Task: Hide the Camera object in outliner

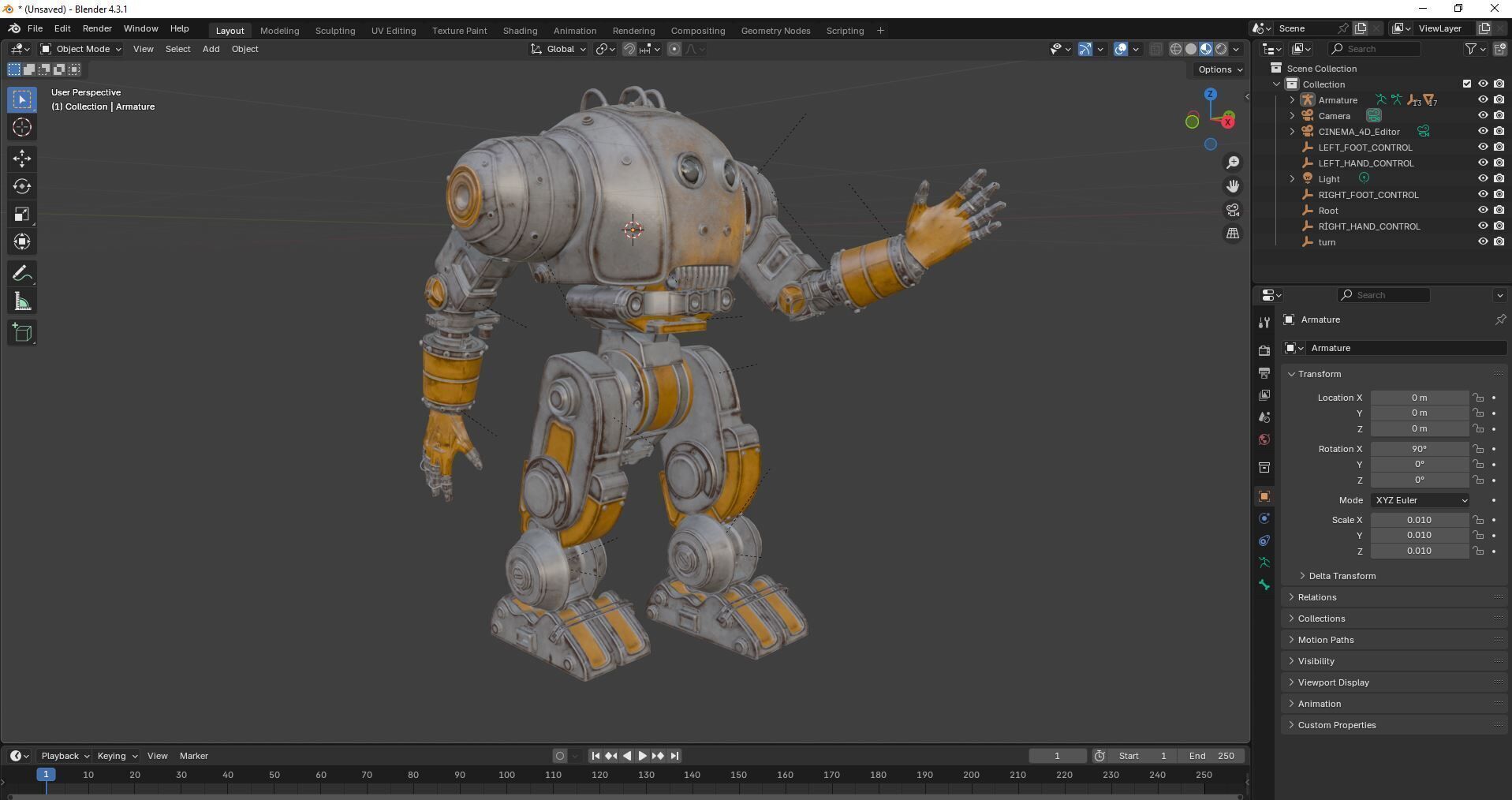Action: [1483, 116]
